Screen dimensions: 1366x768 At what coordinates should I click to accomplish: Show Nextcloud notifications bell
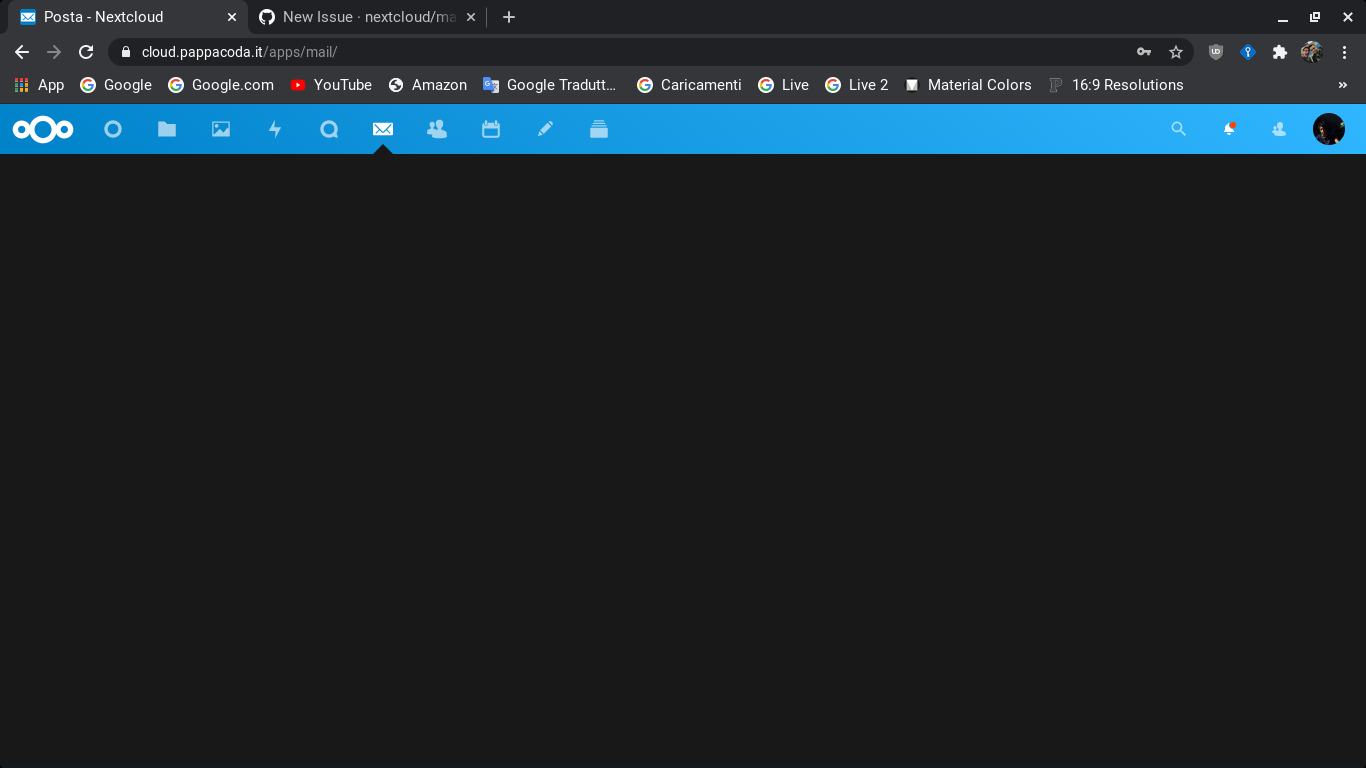coord(1229,129)
